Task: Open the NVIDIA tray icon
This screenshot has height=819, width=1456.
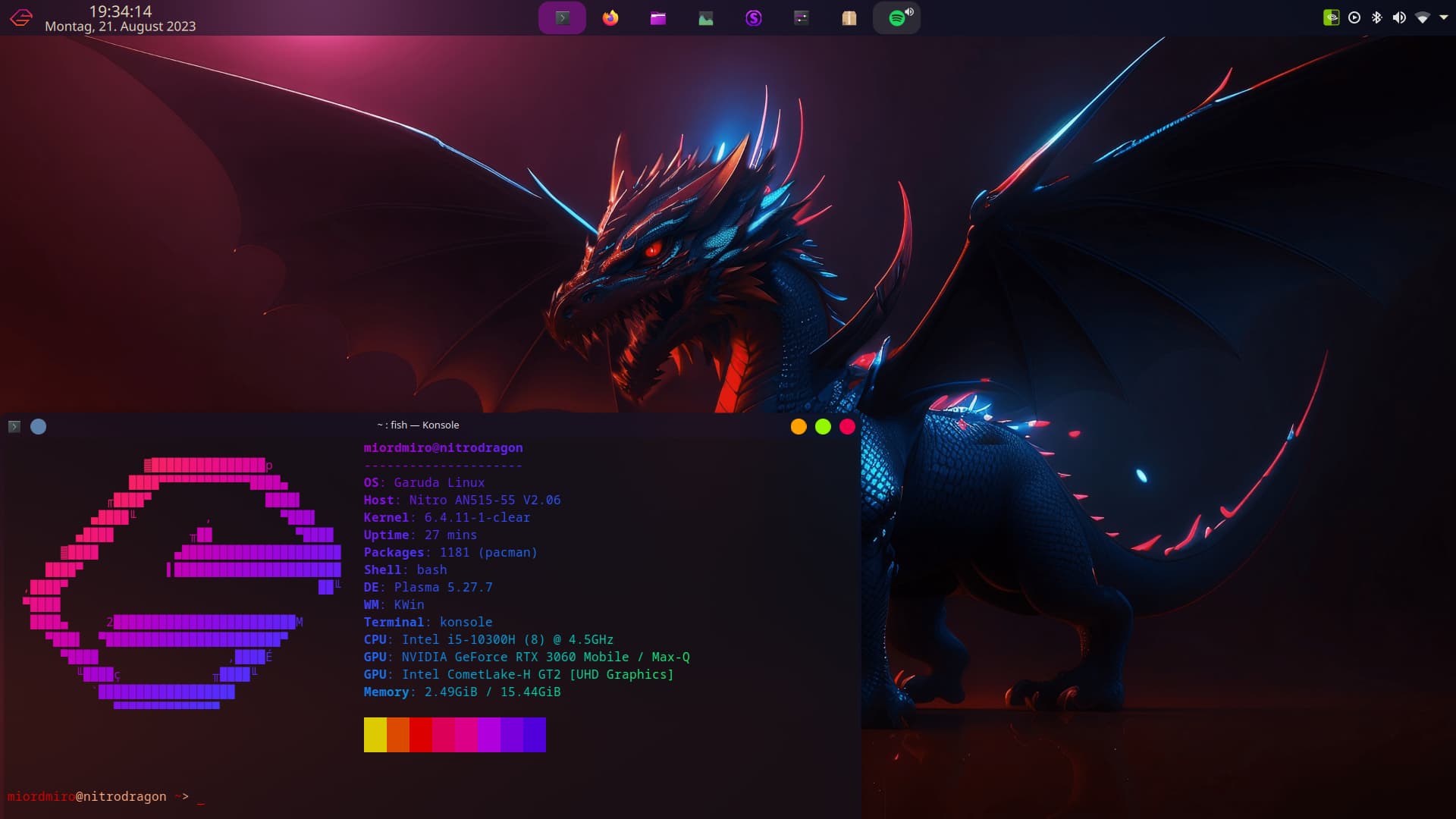Action: pos(1332,17)
